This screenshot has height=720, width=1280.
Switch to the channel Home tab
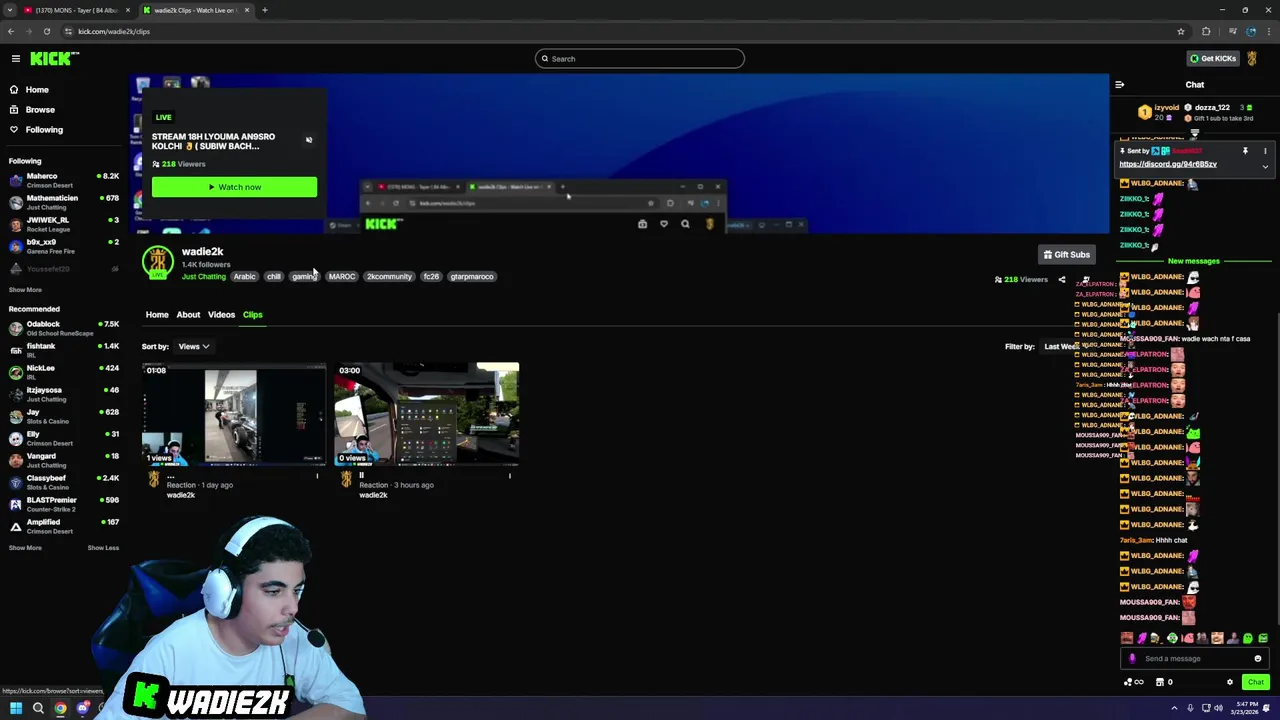[x=157, y=315]
